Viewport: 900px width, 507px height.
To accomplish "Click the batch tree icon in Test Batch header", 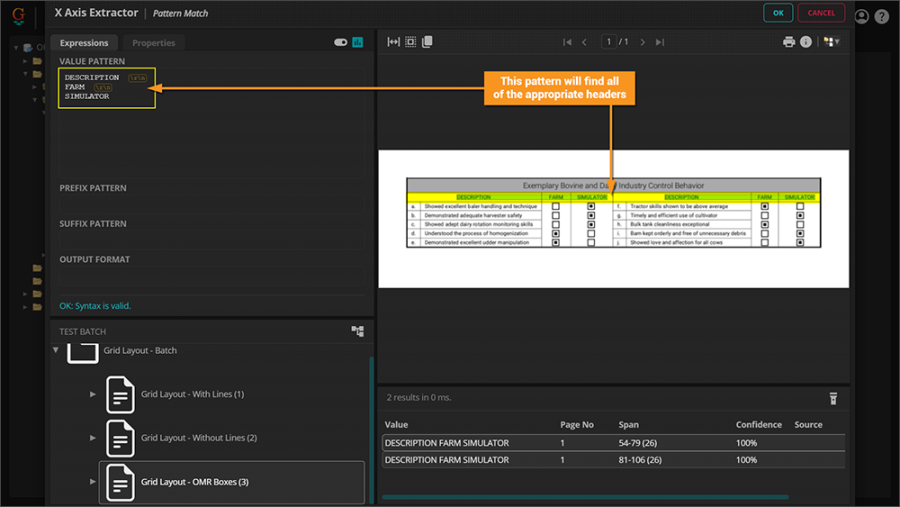I will coord(357,331).
